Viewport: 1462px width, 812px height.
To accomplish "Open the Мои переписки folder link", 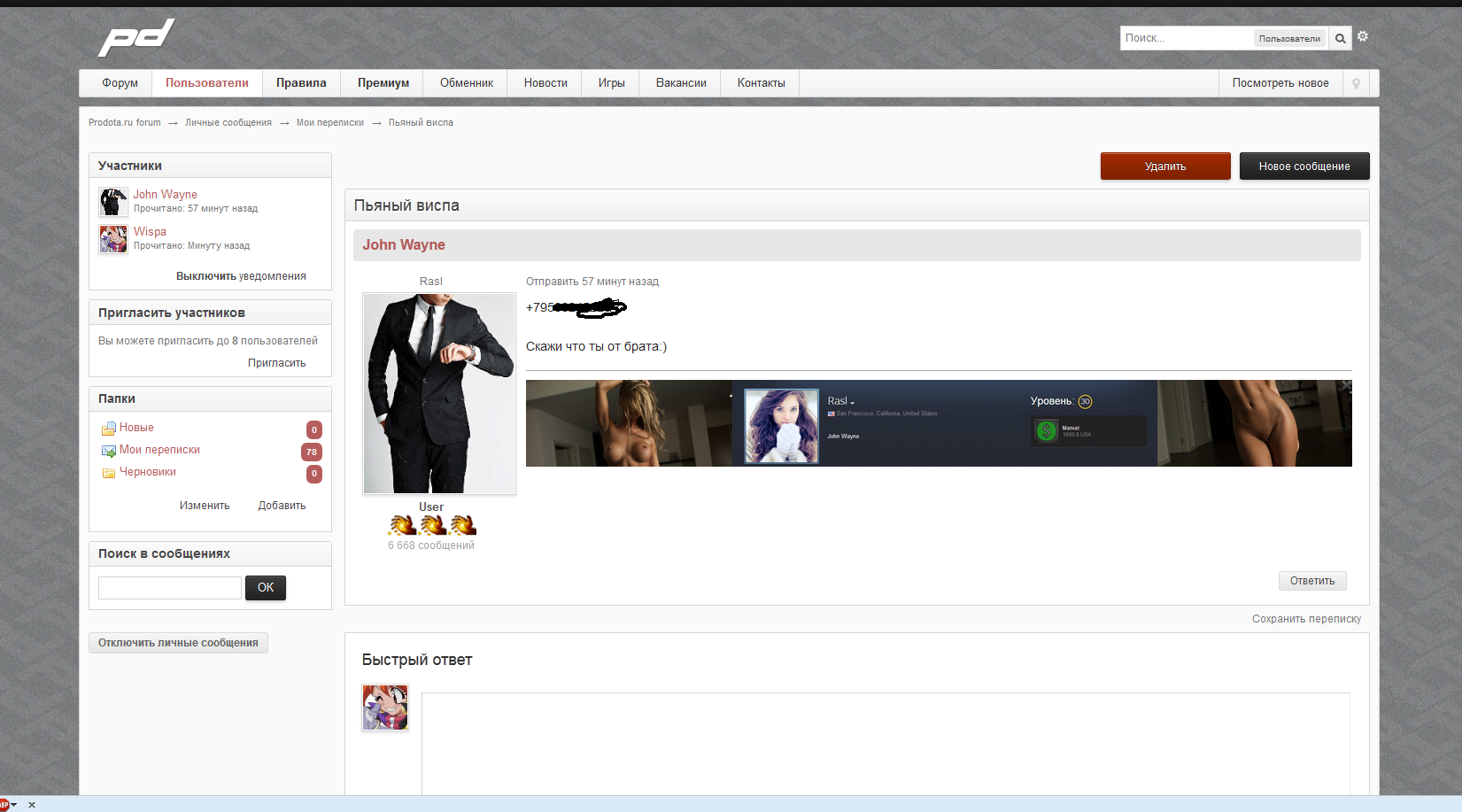I will coord(159,450).
